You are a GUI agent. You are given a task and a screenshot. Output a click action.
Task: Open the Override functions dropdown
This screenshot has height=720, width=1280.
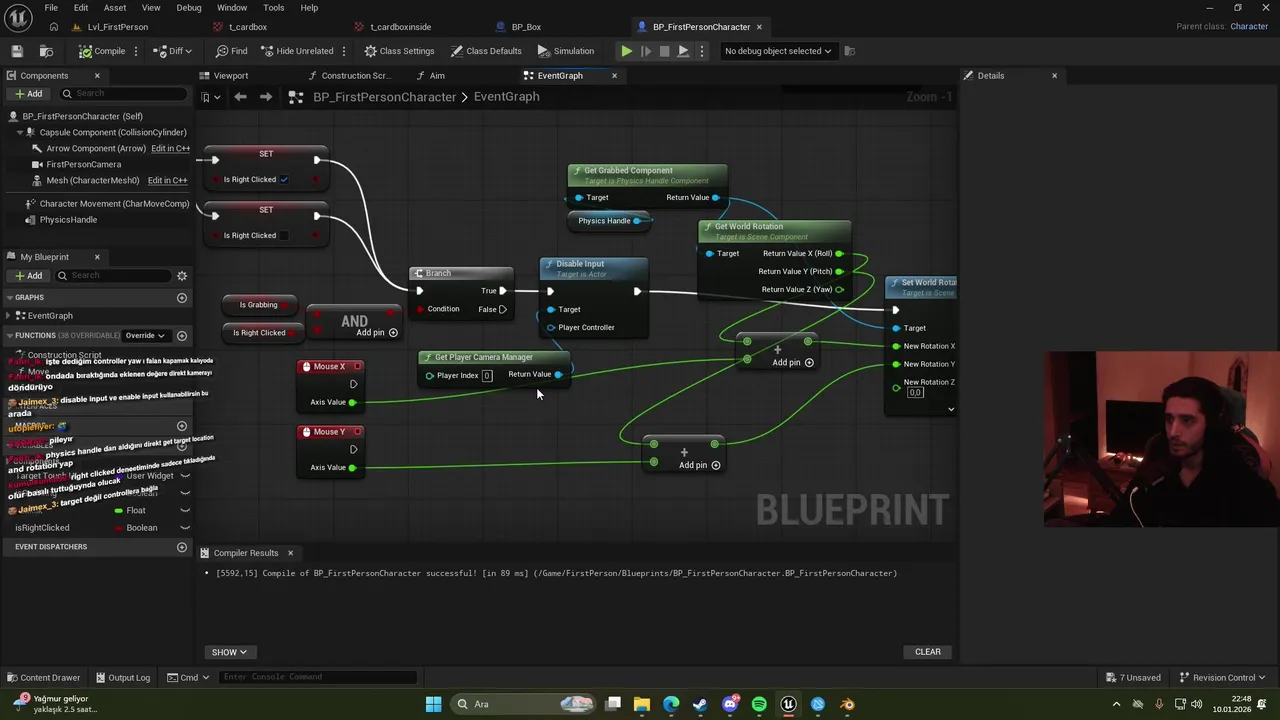click(145, 336)
